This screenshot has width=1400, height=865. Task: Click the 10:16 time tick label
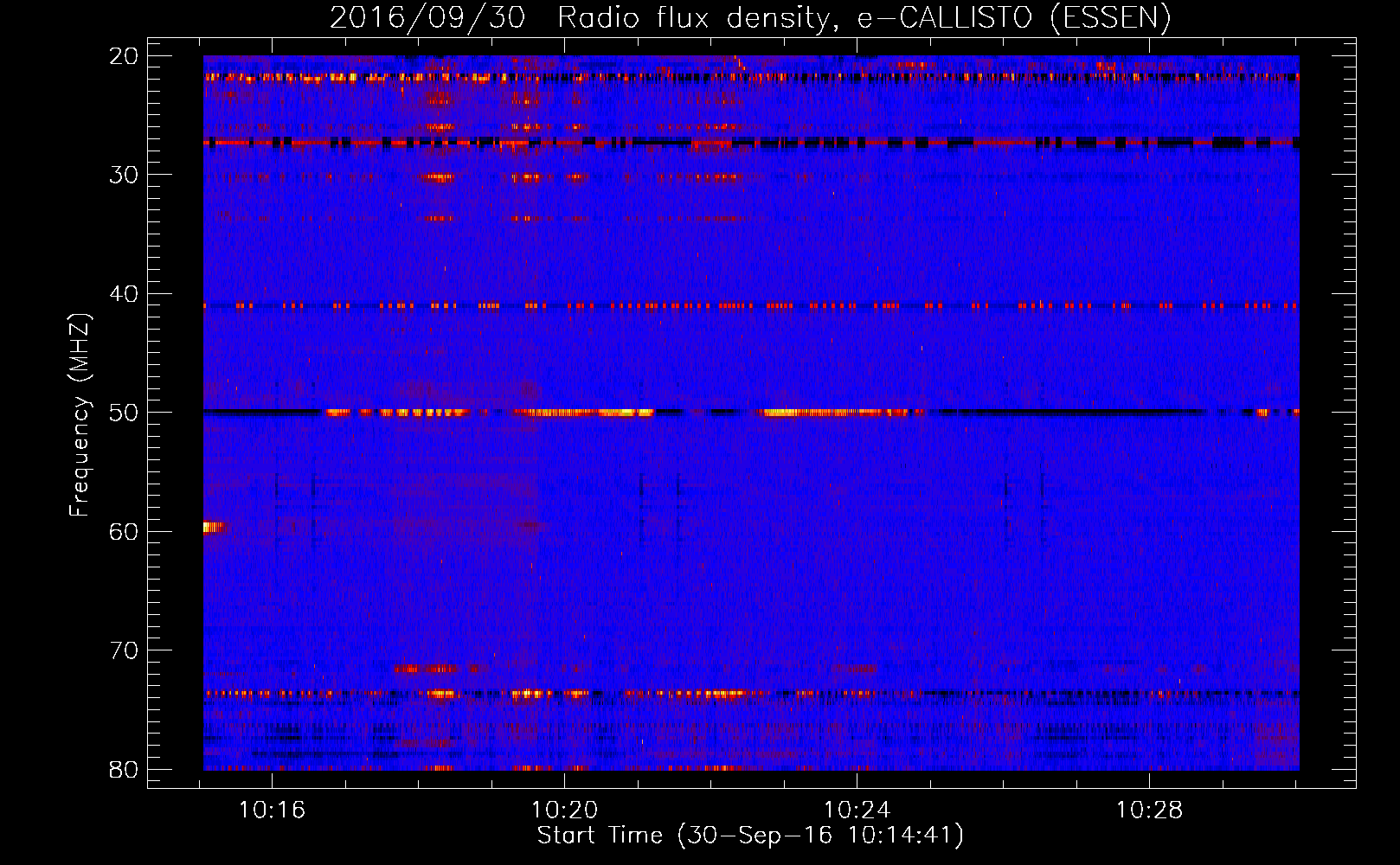[x=273, y=811]
